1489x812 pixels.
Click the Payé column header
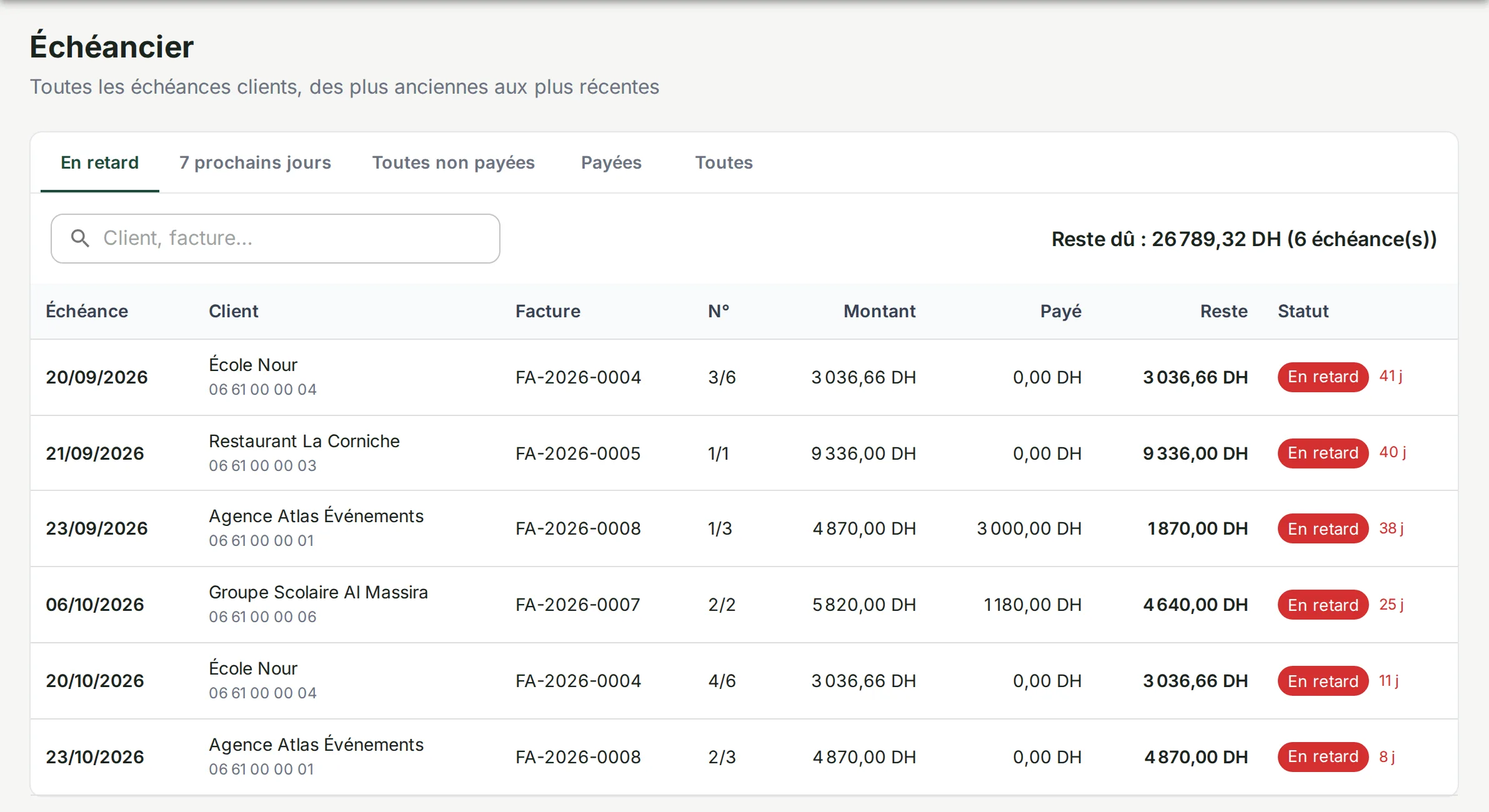click(1060, 311)
